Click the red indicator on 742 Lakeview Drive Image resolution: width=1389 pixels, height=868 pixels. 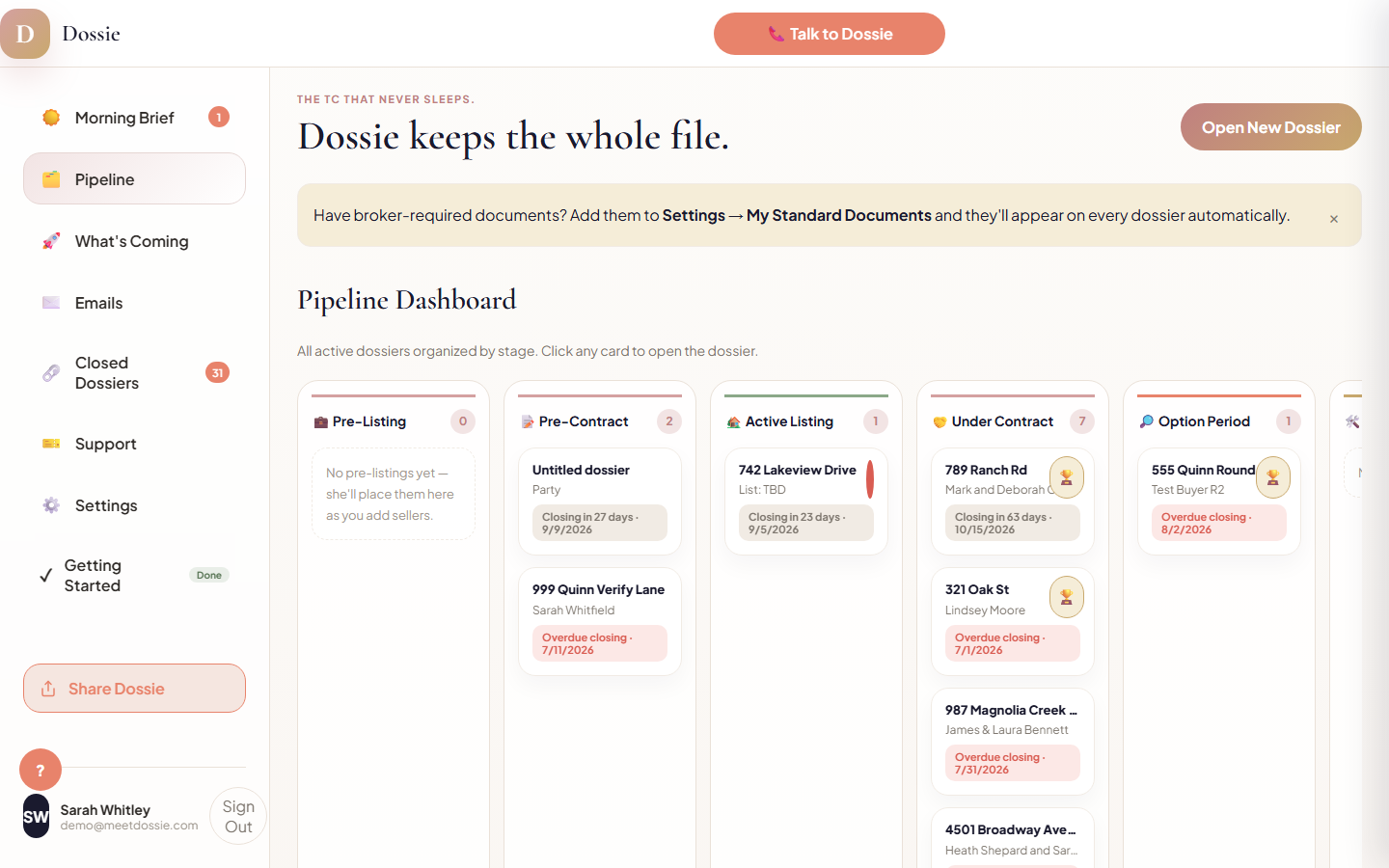(x=870, y=479)
